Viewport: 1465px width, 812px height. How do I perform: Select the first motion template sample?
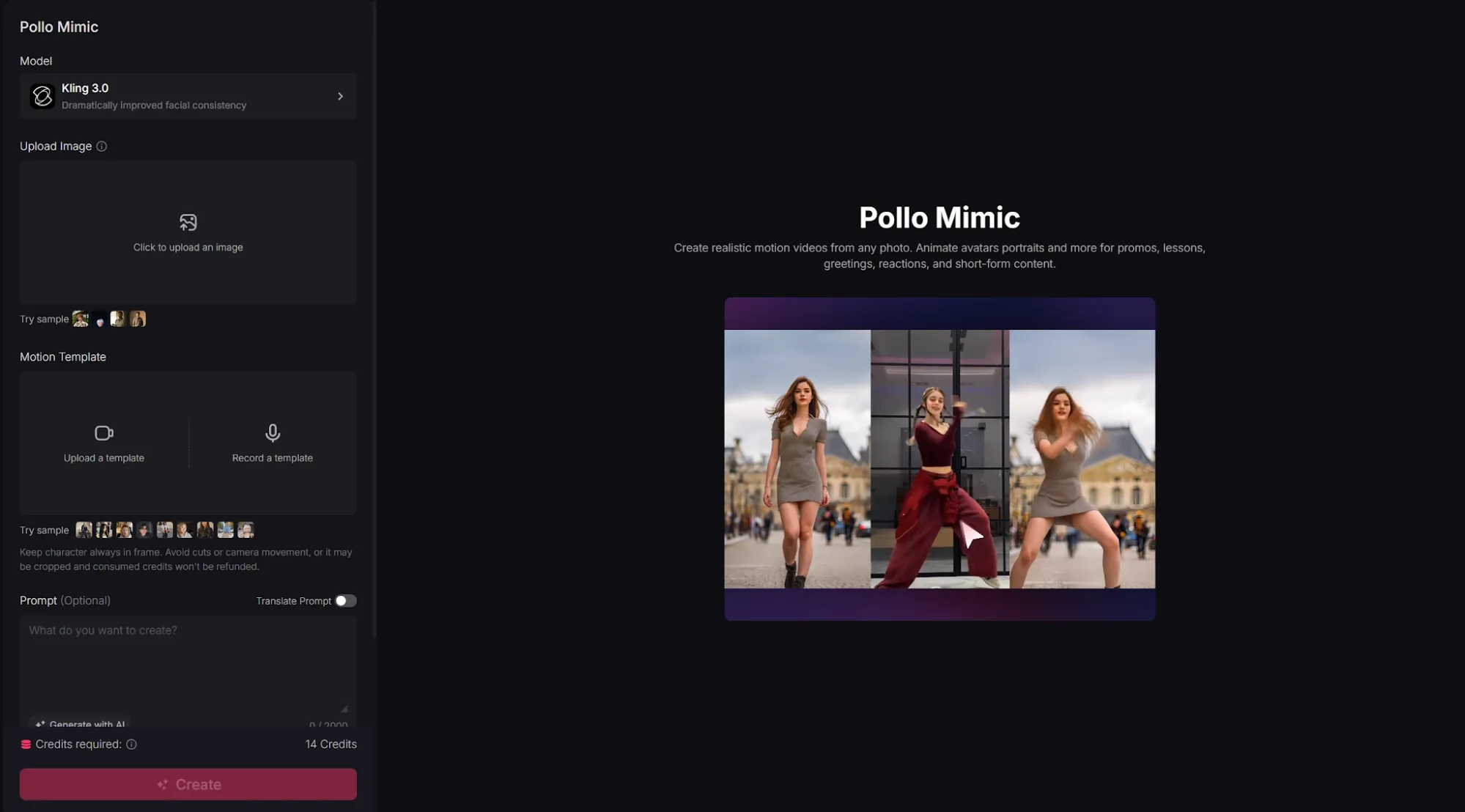click(84, 530)
